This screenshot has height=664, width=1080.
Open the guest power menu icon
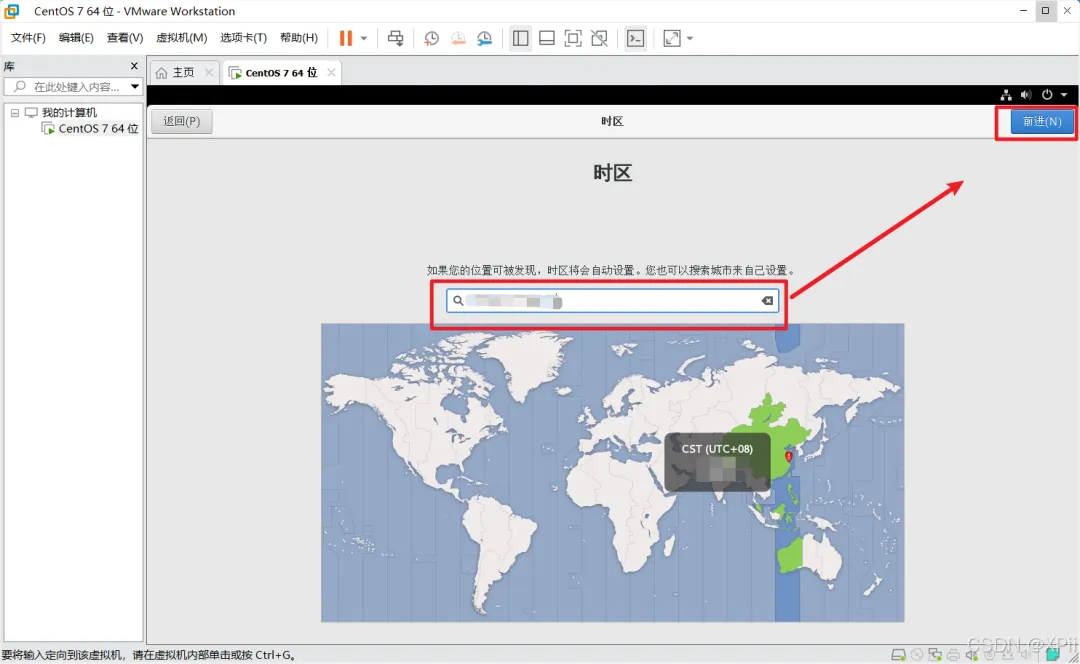coord(1047,95)
